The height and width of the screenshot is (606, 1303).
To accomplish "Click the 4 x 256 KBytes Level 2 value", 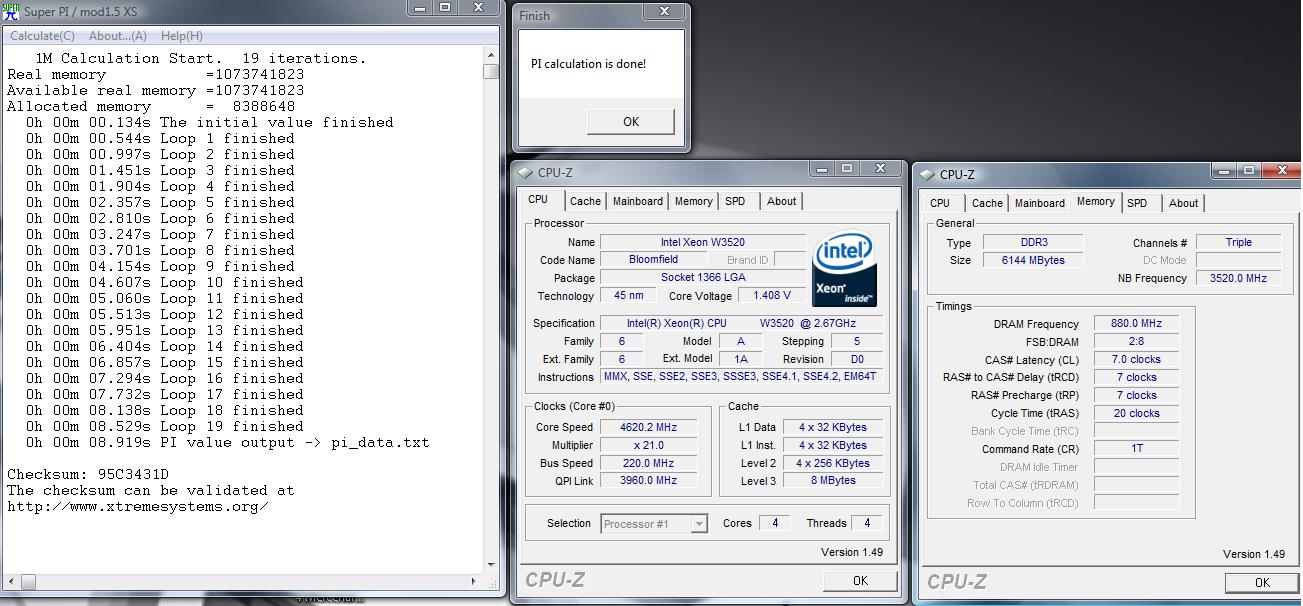I will [832, 463].
